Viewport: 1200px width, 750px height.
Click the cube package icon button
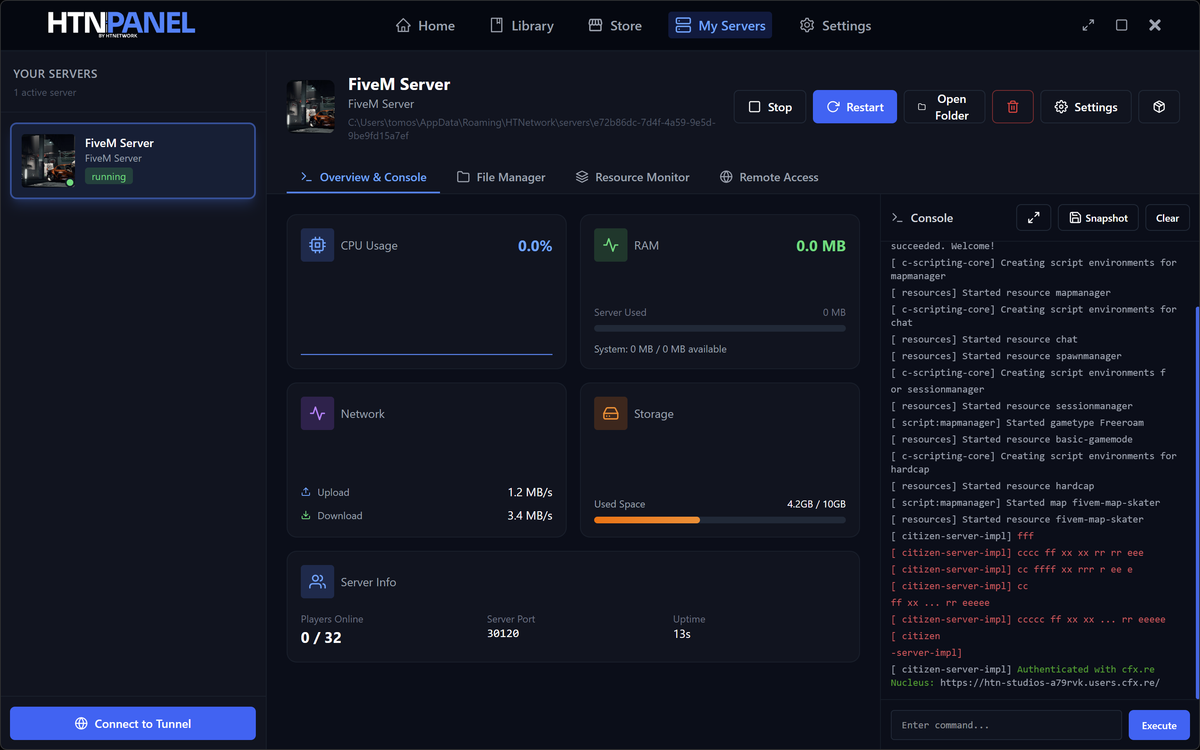(x=1159, y=107)
